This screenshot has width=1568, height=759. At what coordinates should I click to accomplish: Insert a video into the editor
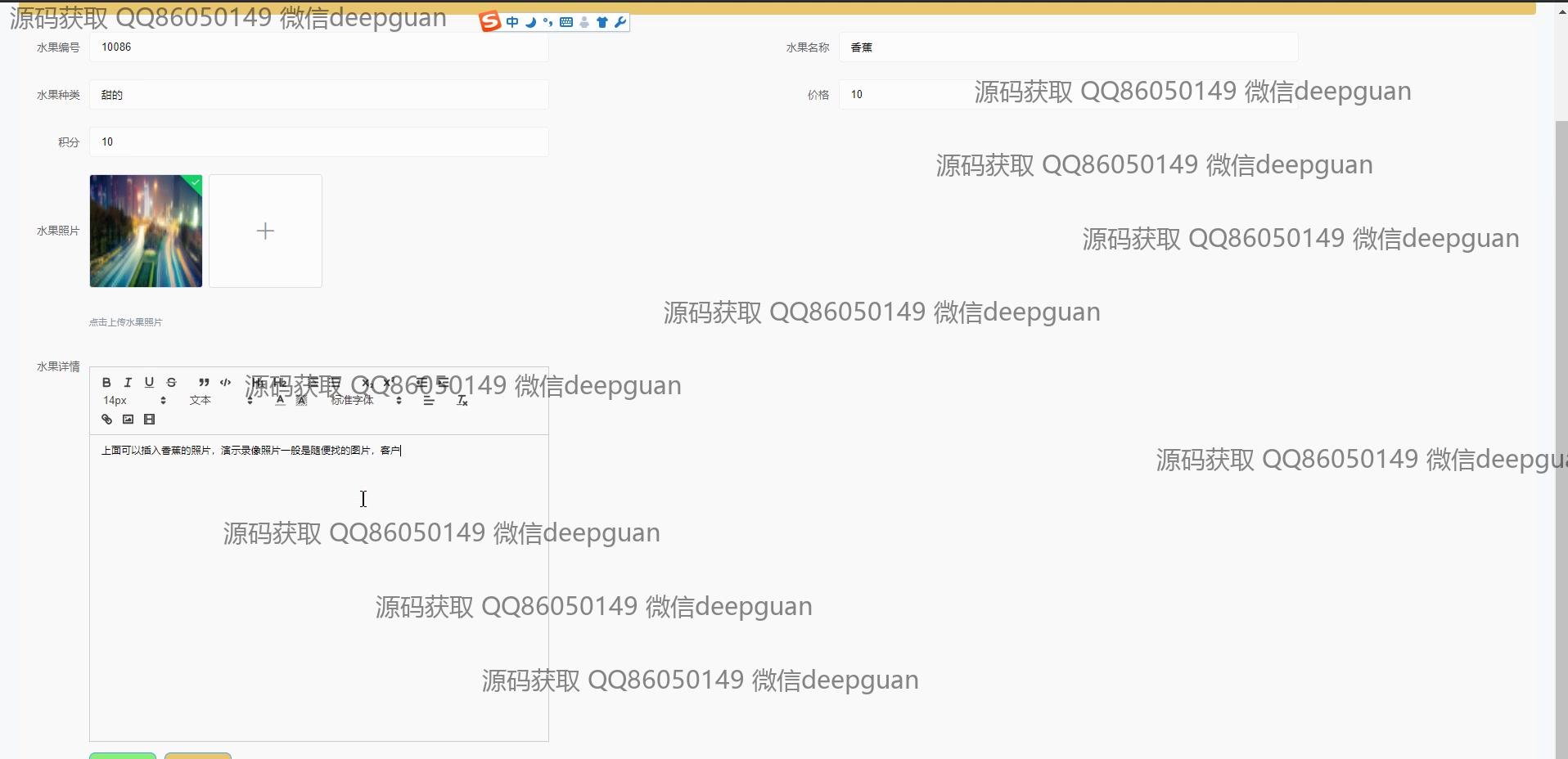[149, 420]
